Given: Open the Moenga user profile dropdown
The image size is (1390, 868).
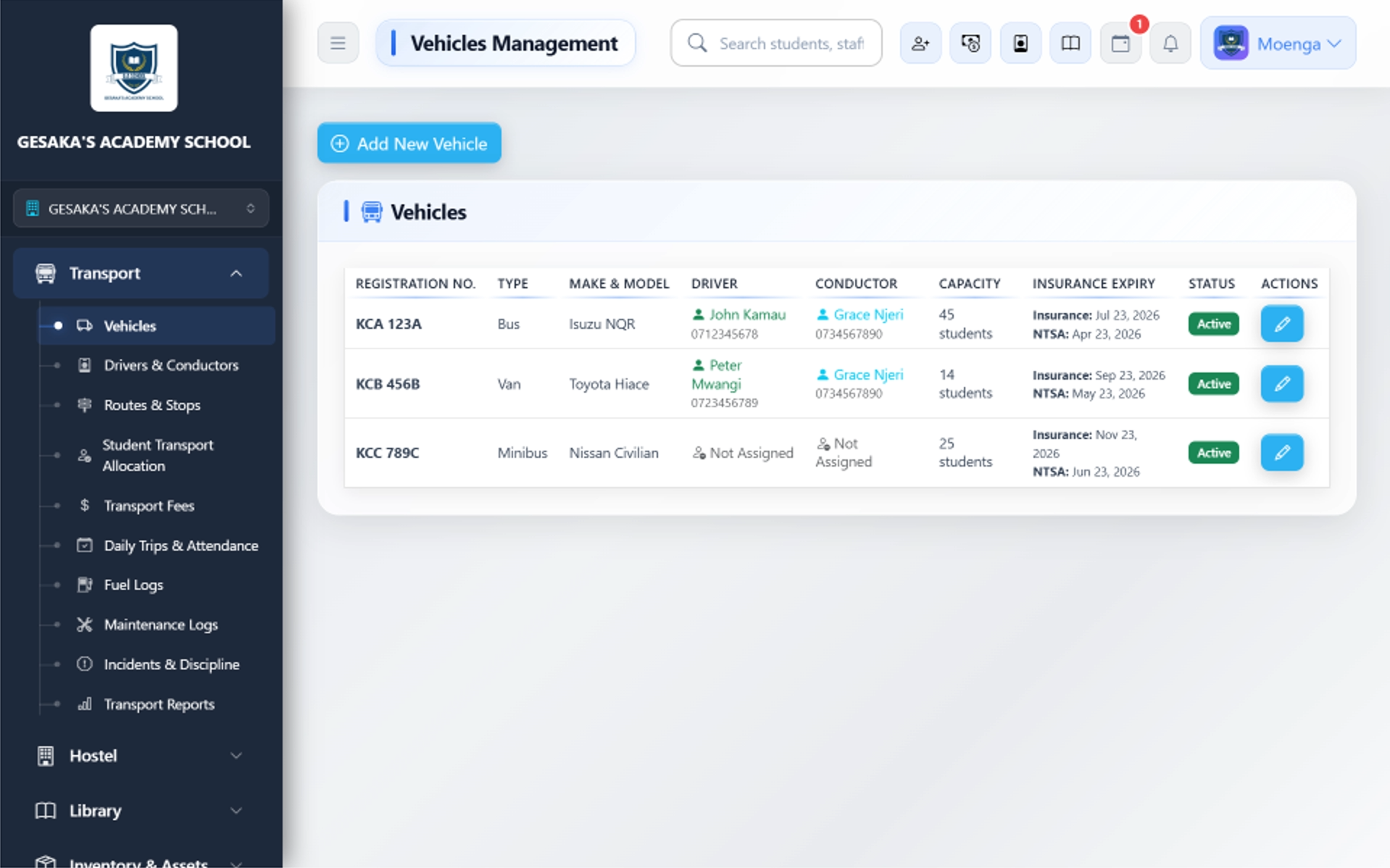Looking at the screenshot, I should click(1278, 43).
